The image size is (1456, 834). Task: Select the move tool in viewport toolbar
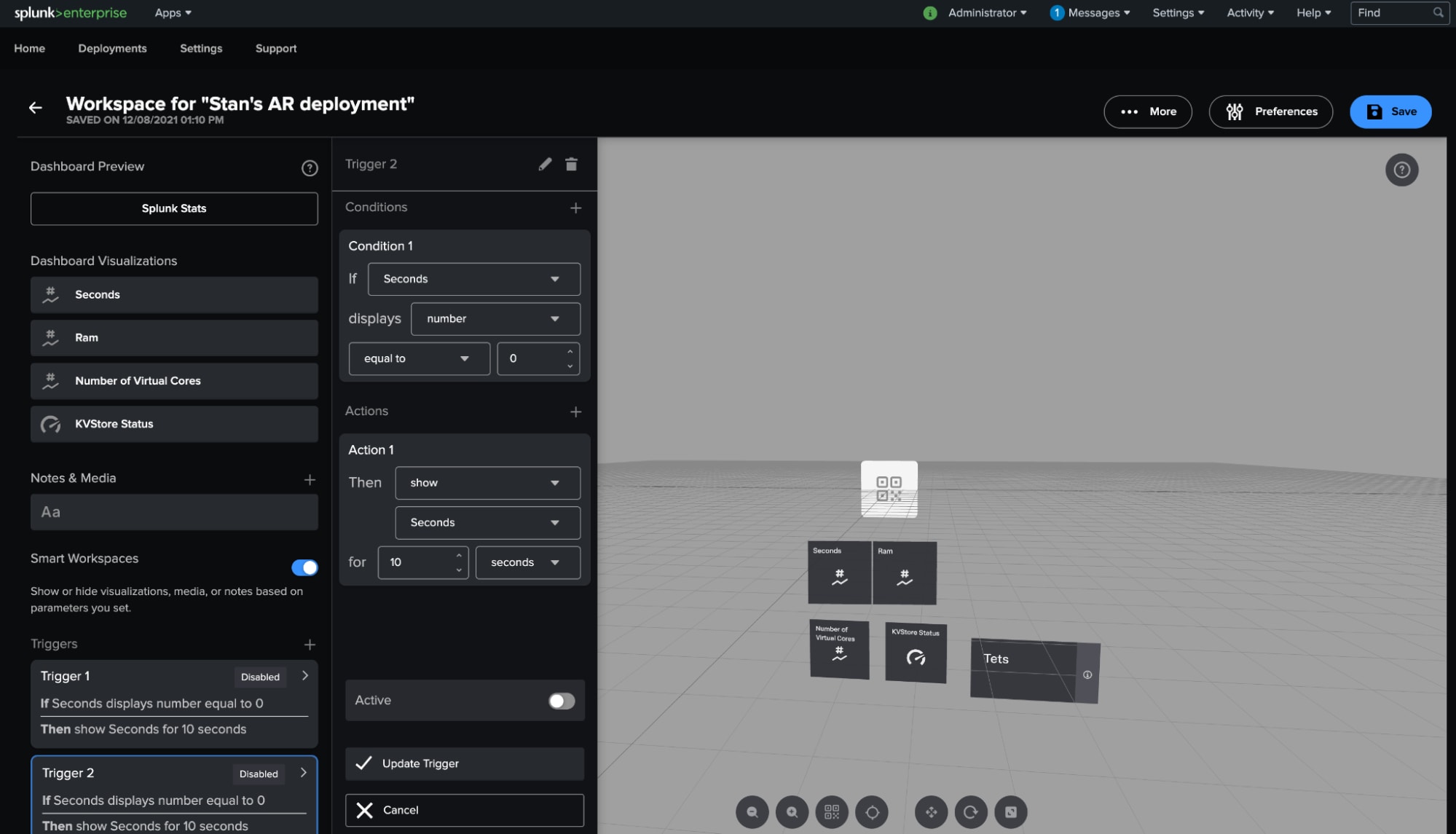click(932, 812)
